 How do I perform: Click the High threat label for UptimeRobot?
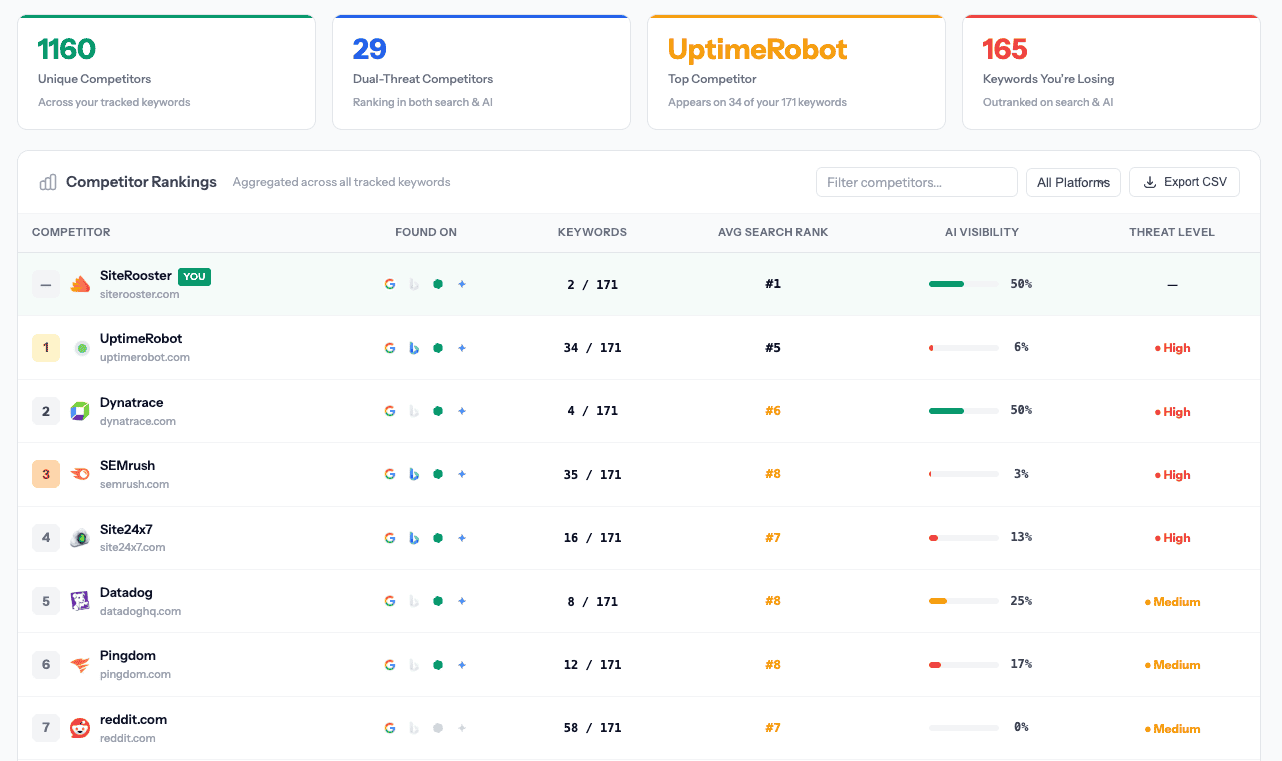pos(1173,348)
